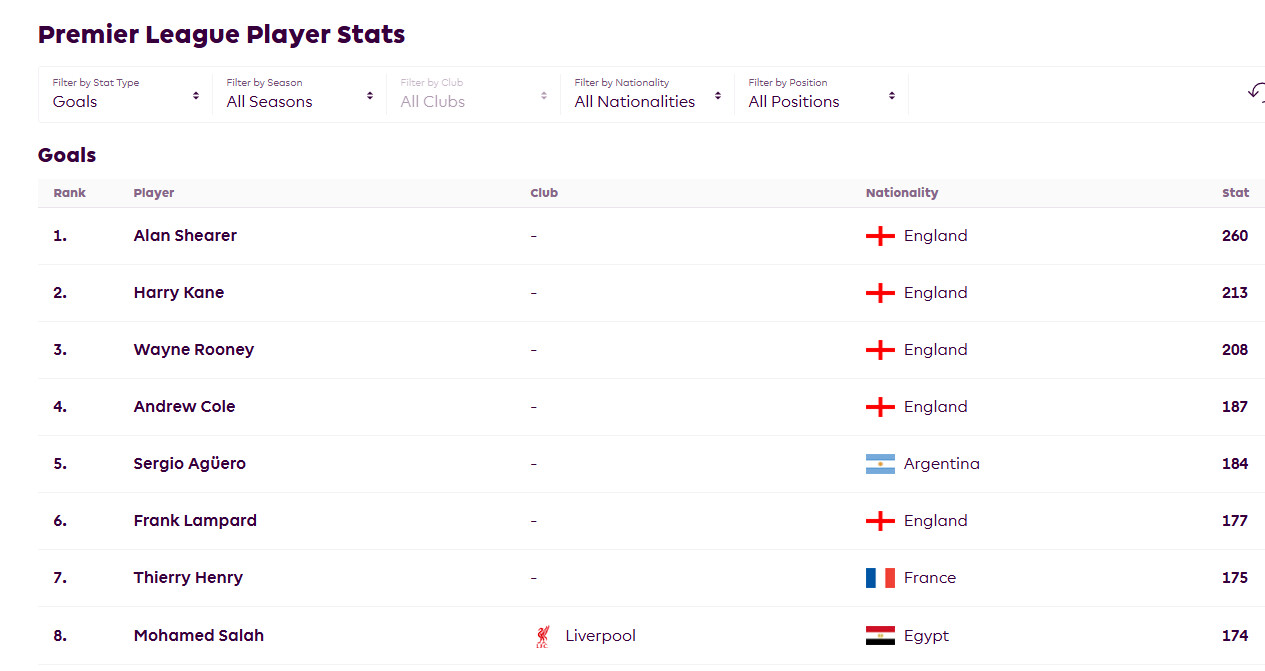This screenshot has width=1265, height=671.
Task: Click Egypt flag in Mohamed Salah row
Action: (x=880, y=636)
